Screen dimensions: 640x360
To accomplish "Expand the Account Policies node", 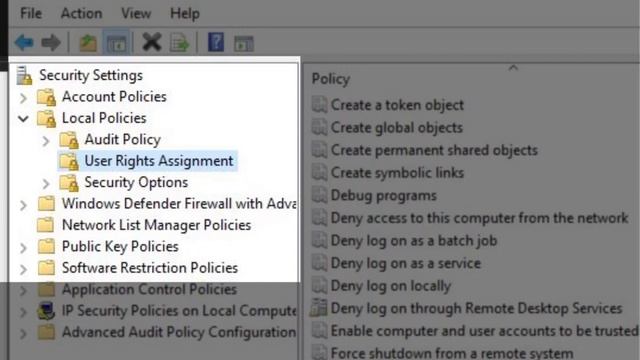I will click(24, 98).
